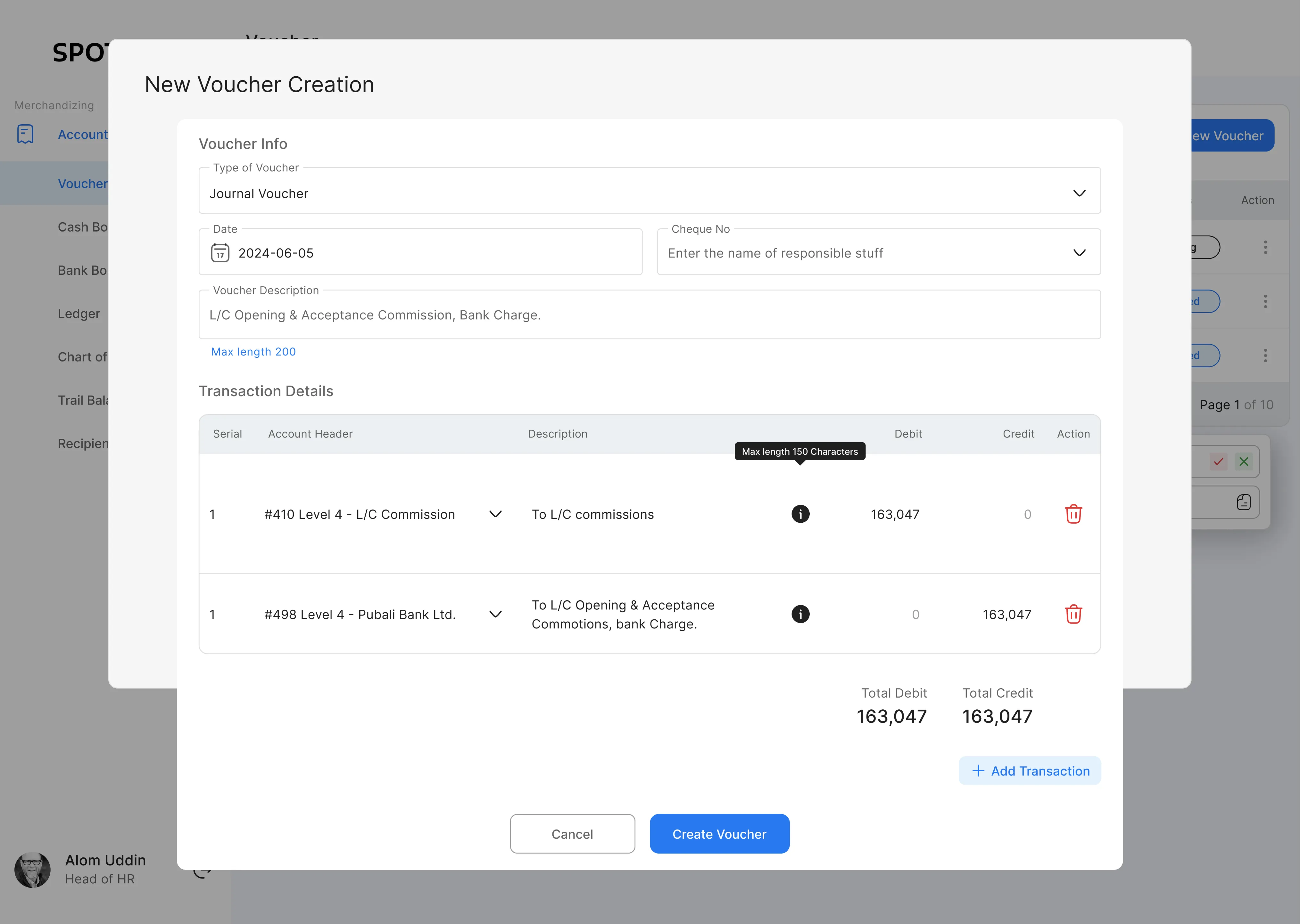
Task: Click the green X rejection icon
Action: [x=1244, y=462]
